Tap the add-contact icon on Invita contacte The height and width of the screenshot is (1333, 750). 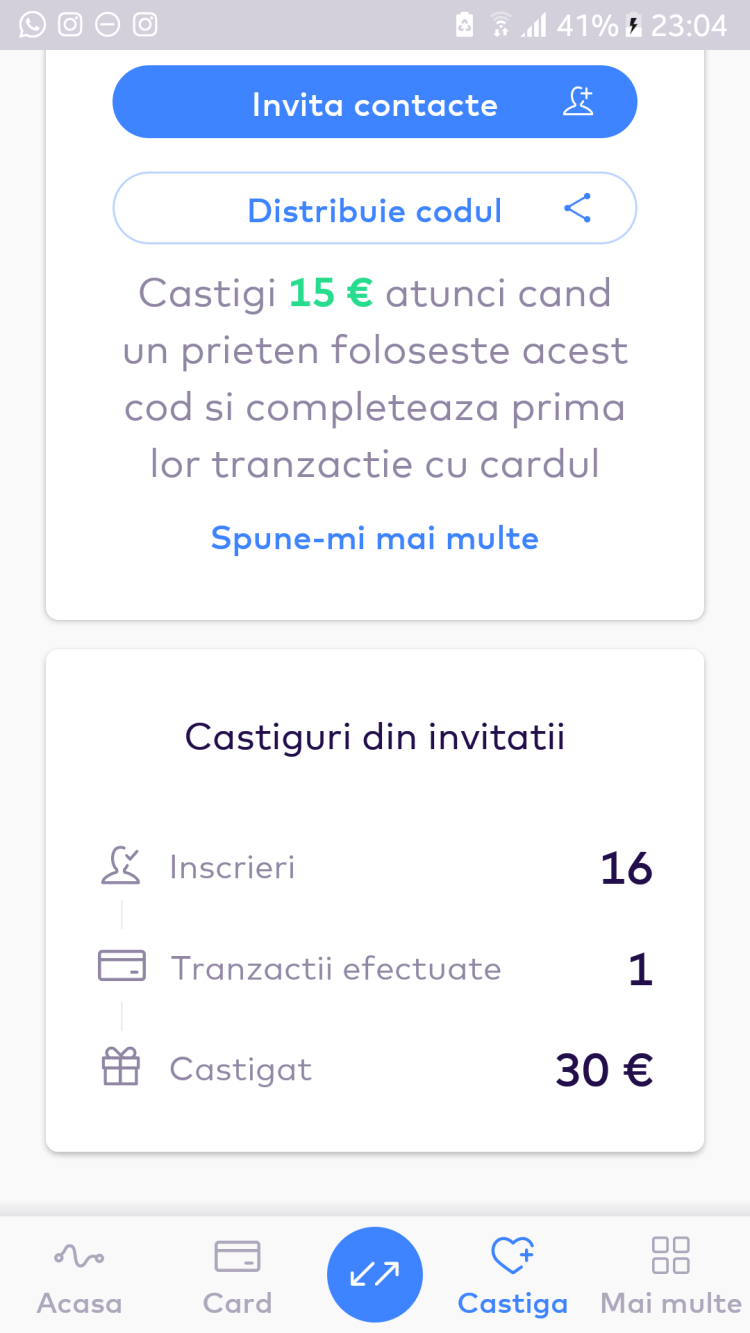click(x=578, y=102)
